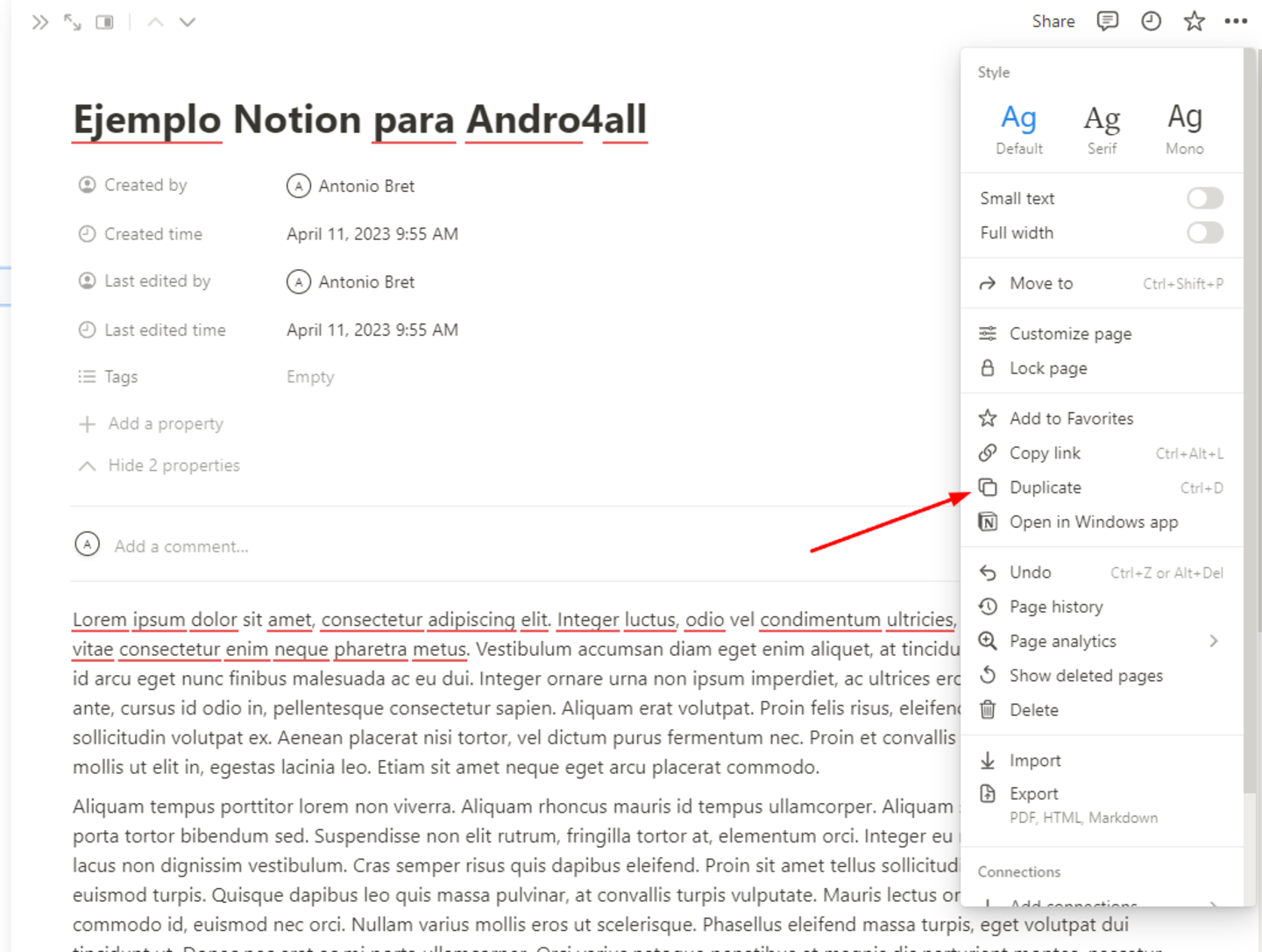Viewport: 1262px width, 952px height.
Task: Choose Export PDF, HTML, Markdown
Action: [x=1102, y=805]
